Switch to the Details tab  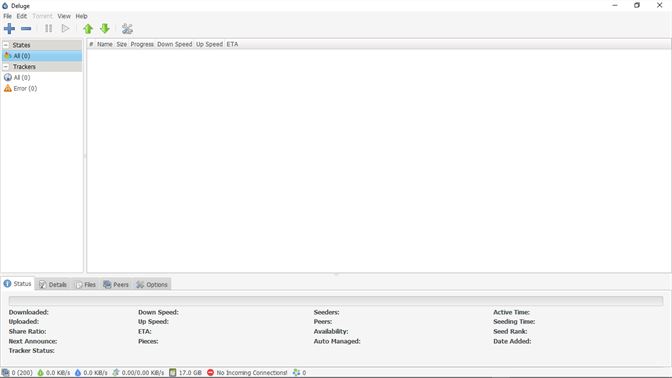tap(53, 285)
